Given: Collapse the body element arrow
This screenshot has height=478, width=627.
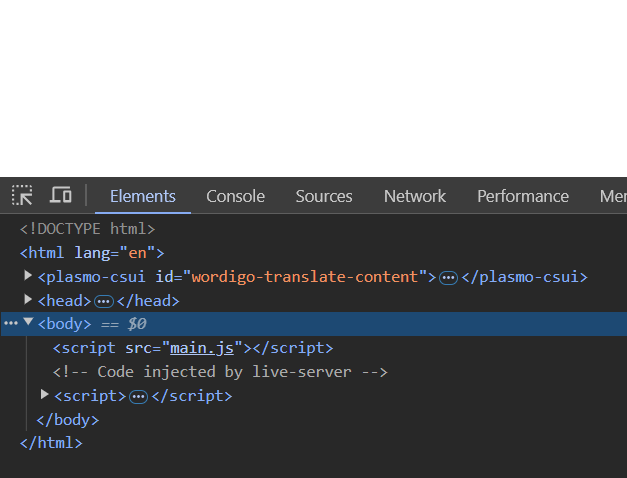Looking at the screenshot, I should pyautogui.click(x=28, y=324).
